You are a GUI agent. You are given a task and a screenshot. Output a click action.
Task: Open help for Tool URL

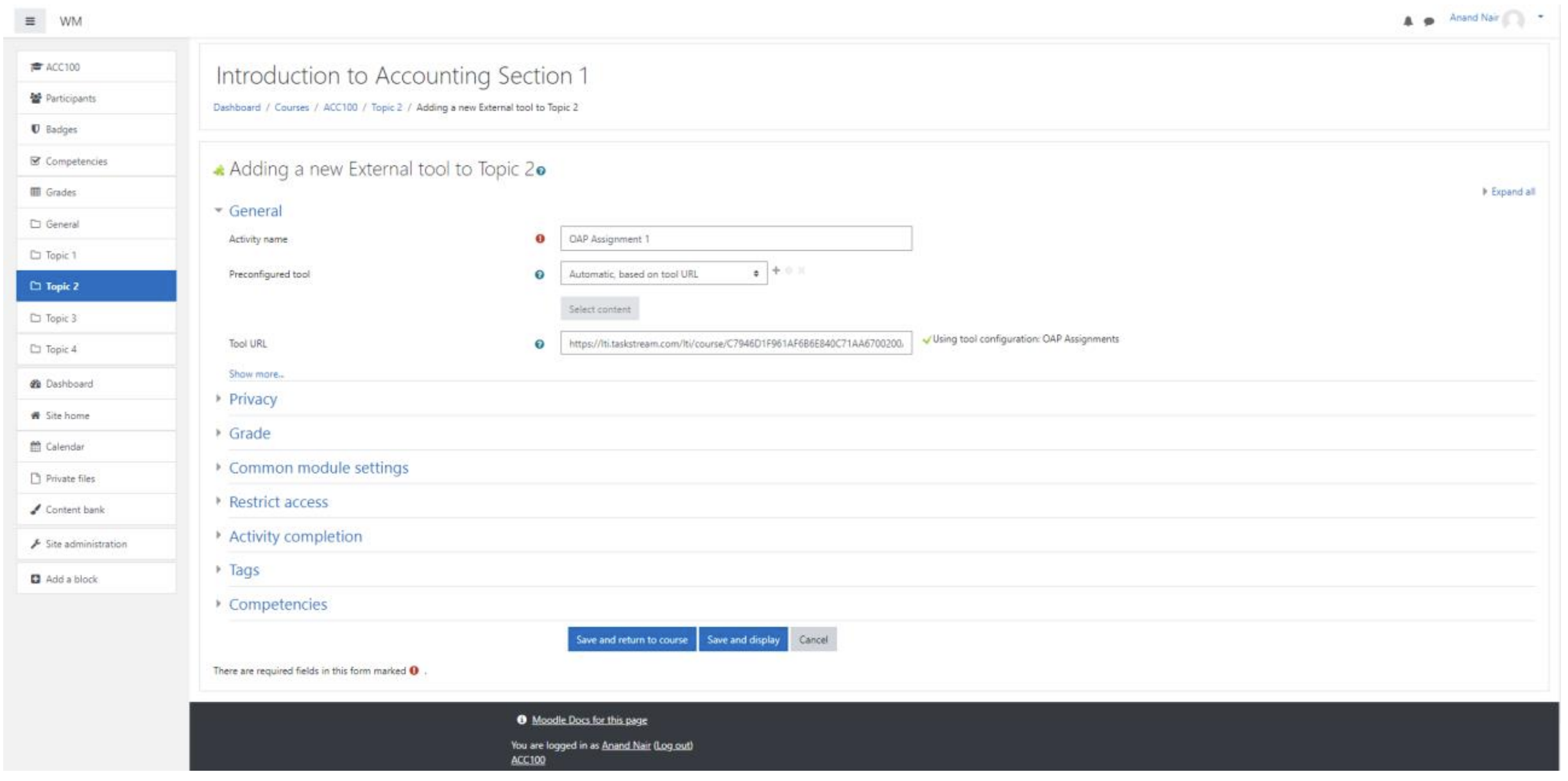(x=540, y=344)
